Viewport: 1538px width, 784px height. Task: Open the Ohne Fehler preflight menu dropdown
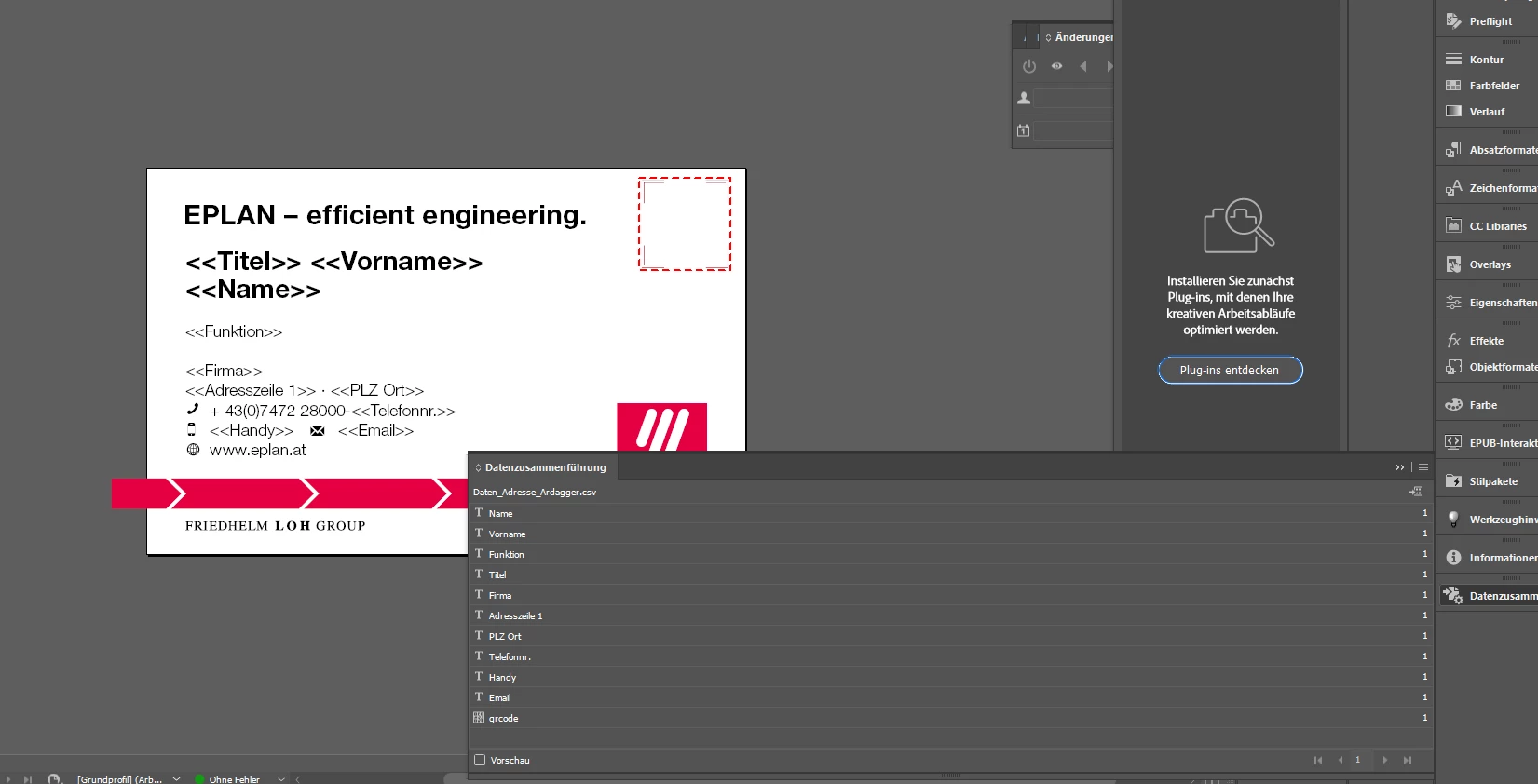tap(281, 778)
